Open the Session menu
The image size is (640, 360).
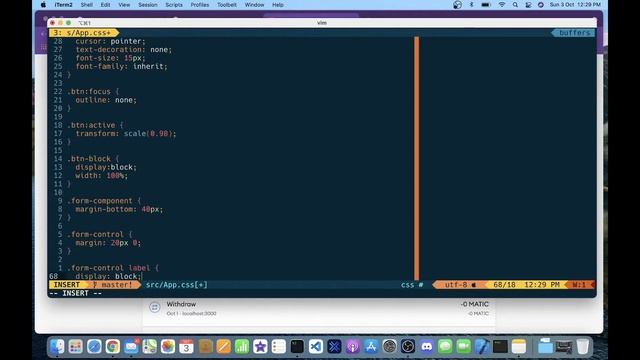tap(148, 5)
